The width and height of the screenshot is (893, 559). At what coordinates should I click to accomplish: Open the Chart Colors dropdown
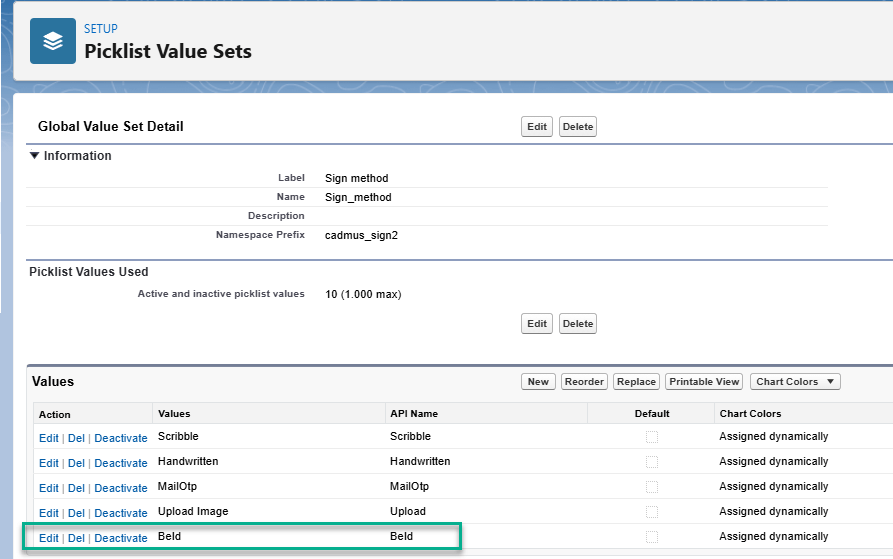click(796, 382)
